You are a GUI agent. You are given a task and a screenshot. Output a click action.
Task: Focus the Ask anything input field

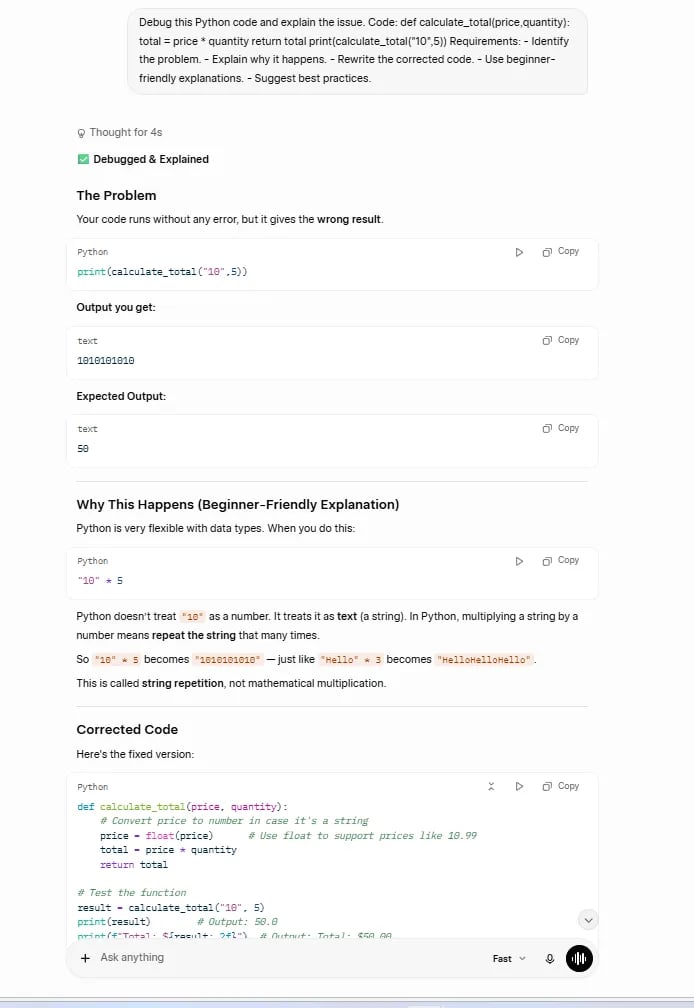click(x=289, y=958)
